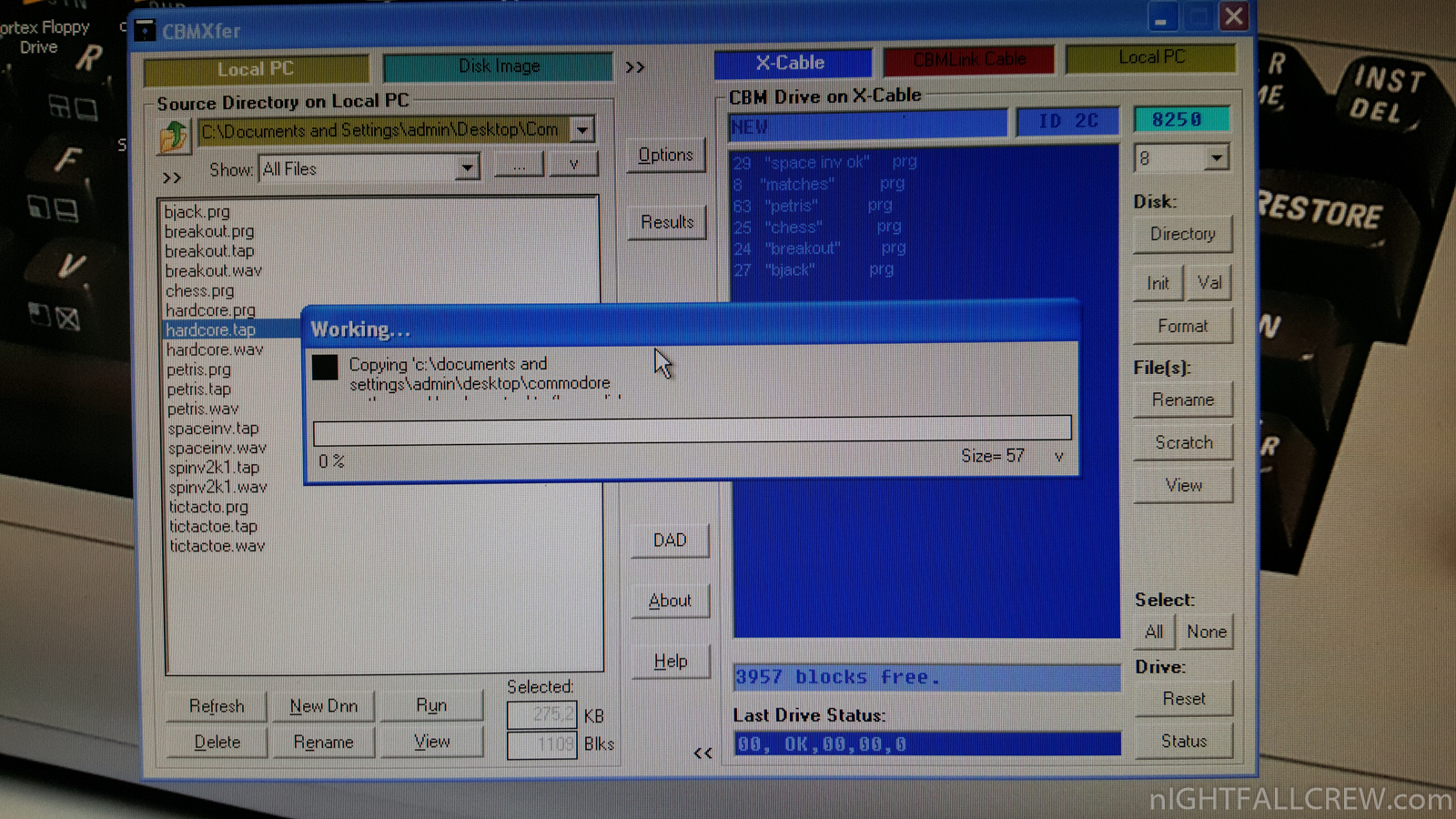The height and width of the screenshot is (819, 1456).
Task: Click the << arrows near Last Drive Status
Action: (703, 753)
